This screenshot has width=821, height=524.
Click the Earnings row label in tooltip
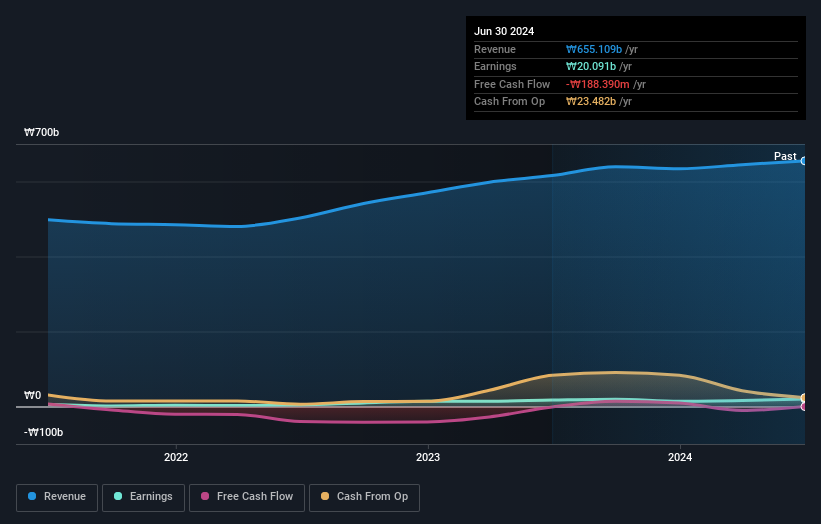(495, 66)
